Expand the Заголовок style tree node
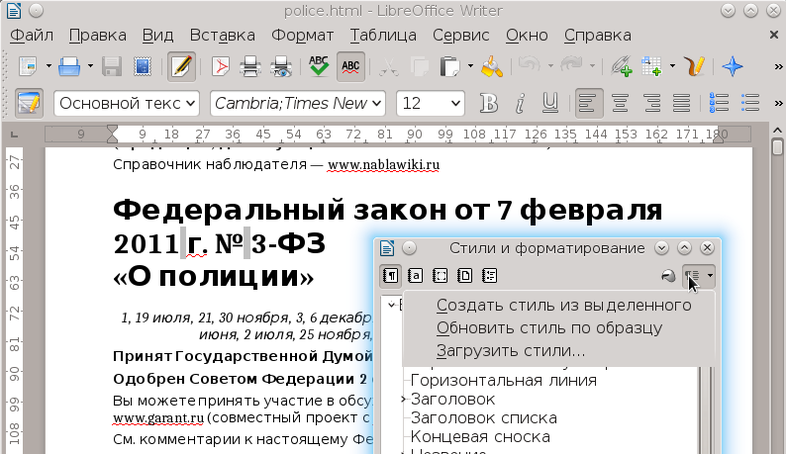786x454 pixels. [x=404, y=399]
